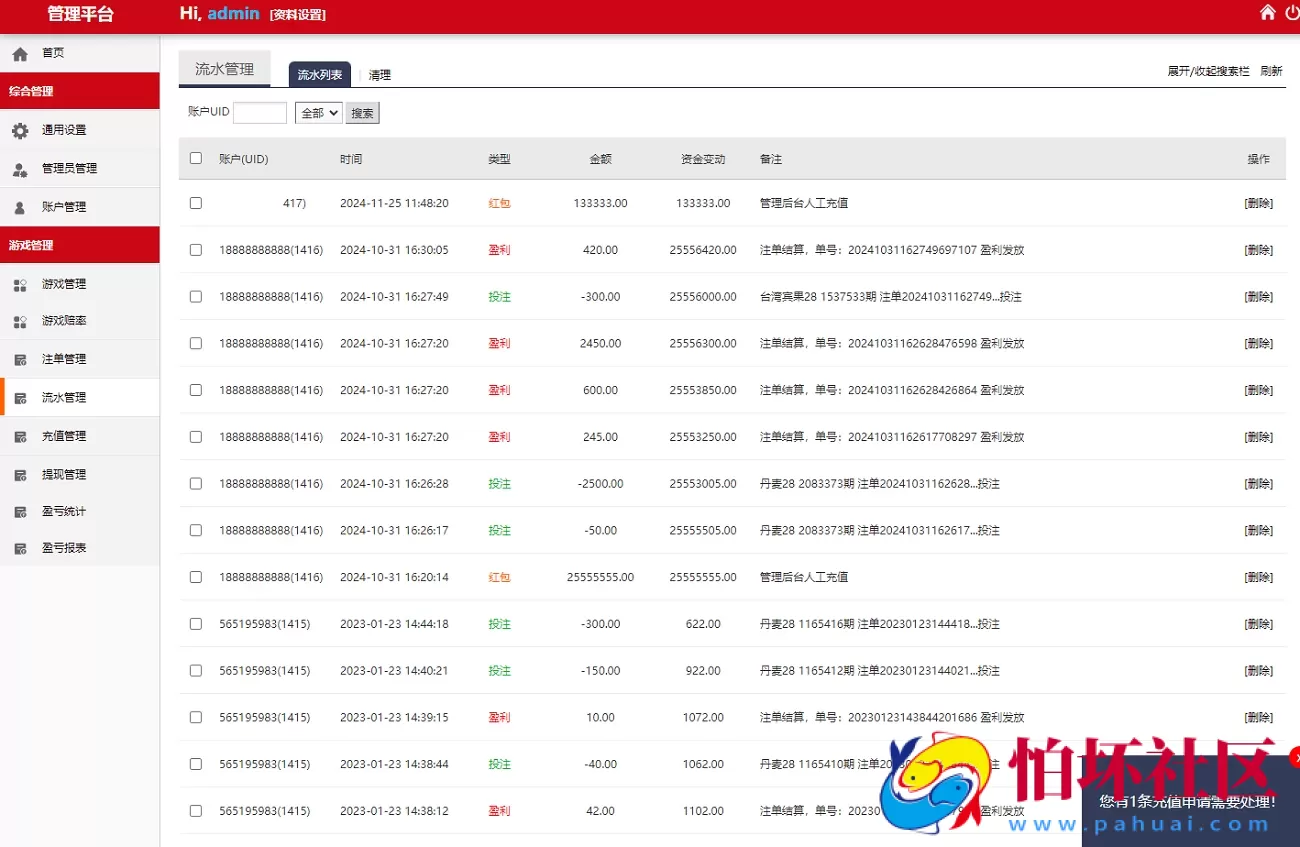Open the 全部 type filter dropdown

pos(318,113)
